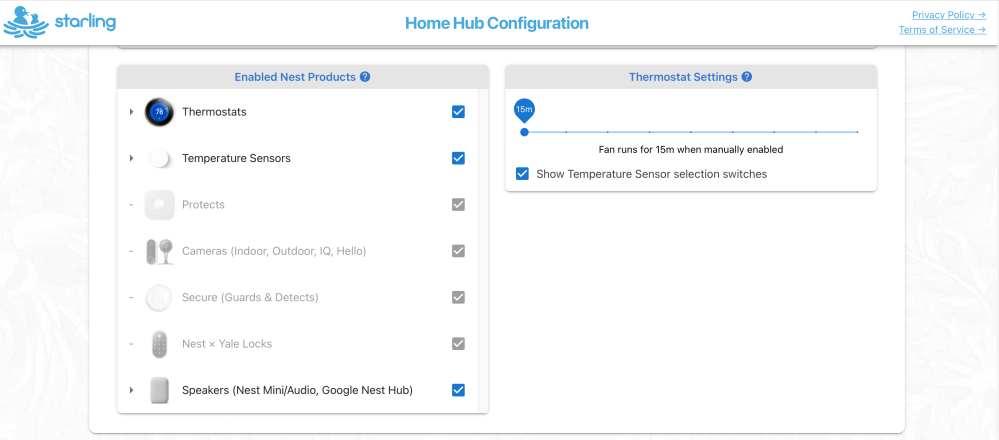
Task: Click the Nest x Yale lock icon
Action: 159,344
